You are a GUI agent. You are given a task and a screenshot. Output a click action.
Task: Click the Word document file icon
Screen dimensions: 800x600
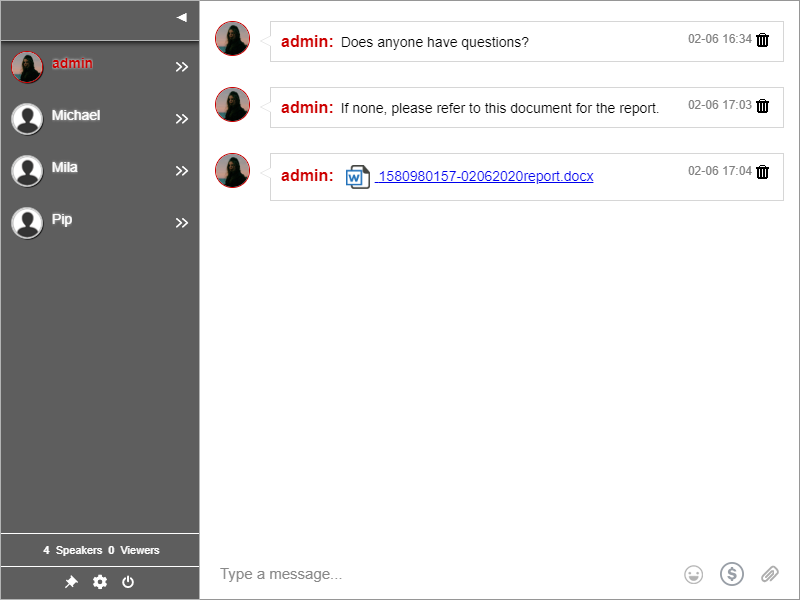pos(357,177)
